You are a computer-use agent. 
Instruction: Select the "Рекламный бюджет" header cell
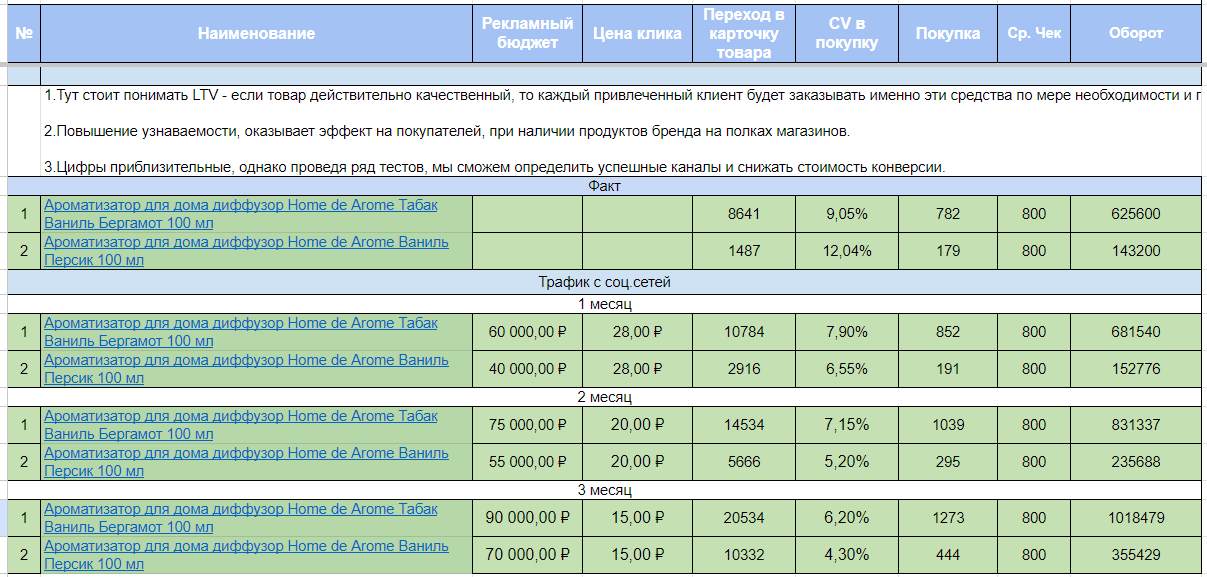point(527,33)
